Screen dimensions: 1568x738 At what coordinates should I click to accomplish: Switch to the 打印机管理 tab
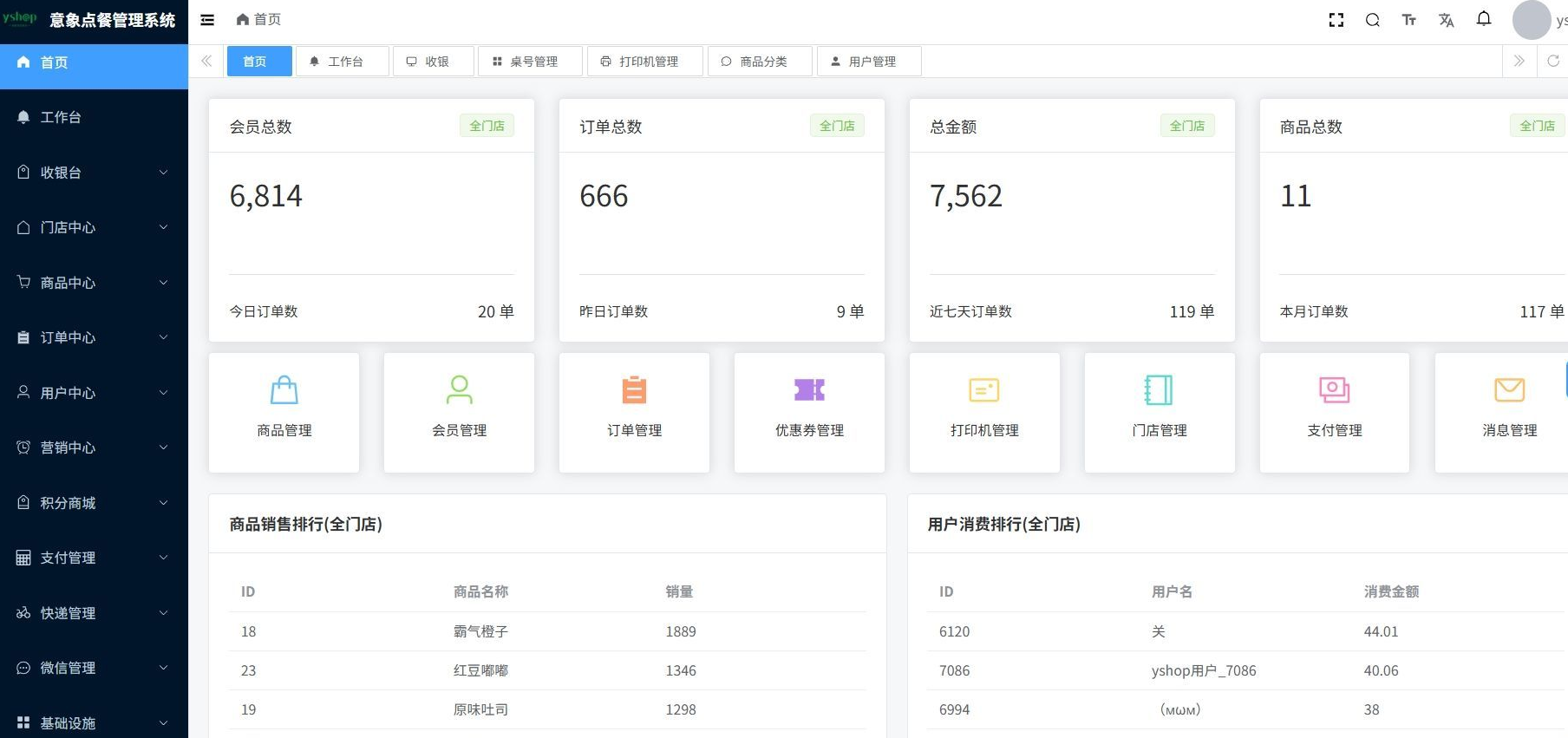tap(644, 62)
